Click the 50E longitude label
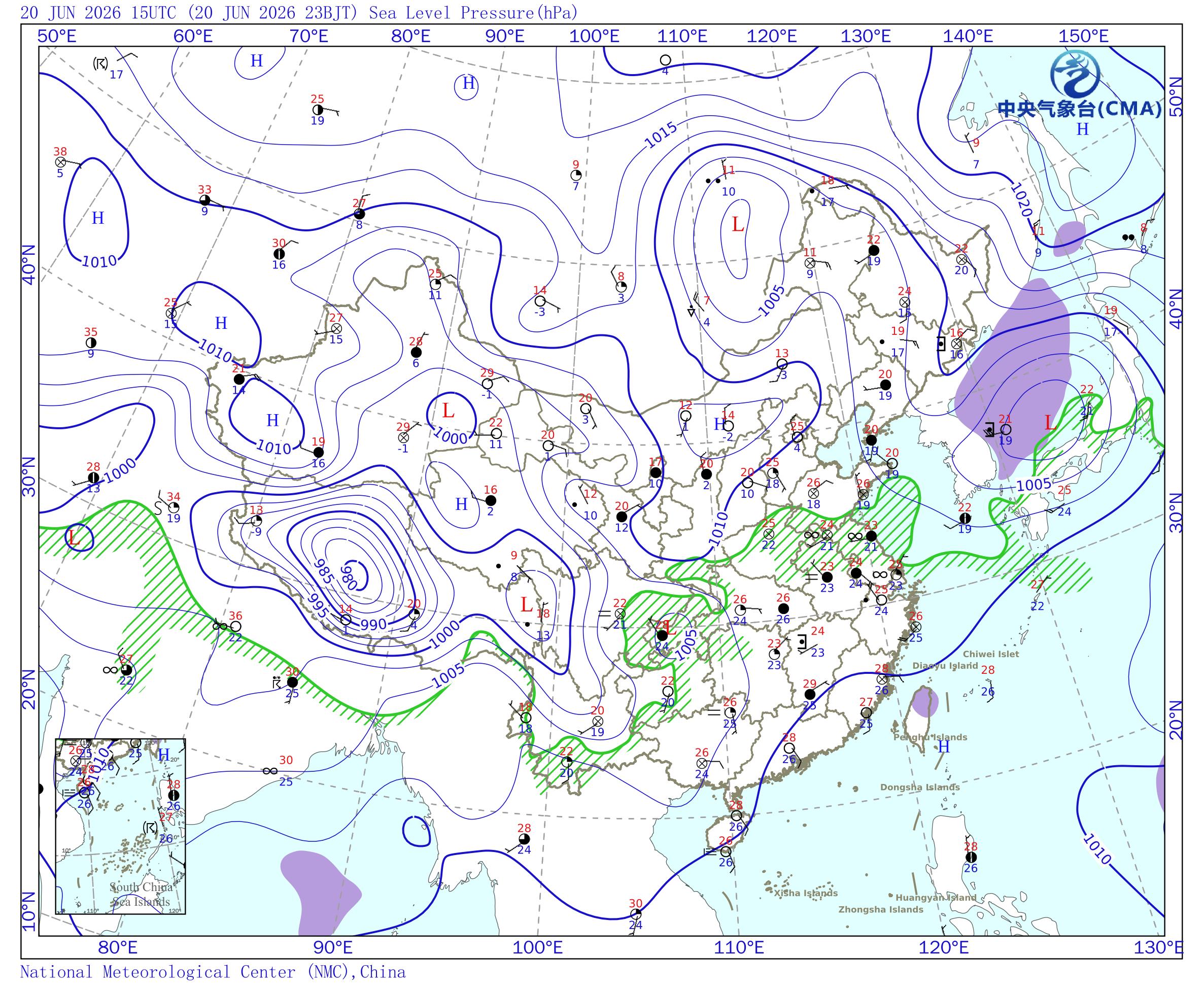This screenshot has height=989, width=1204. 56,37
